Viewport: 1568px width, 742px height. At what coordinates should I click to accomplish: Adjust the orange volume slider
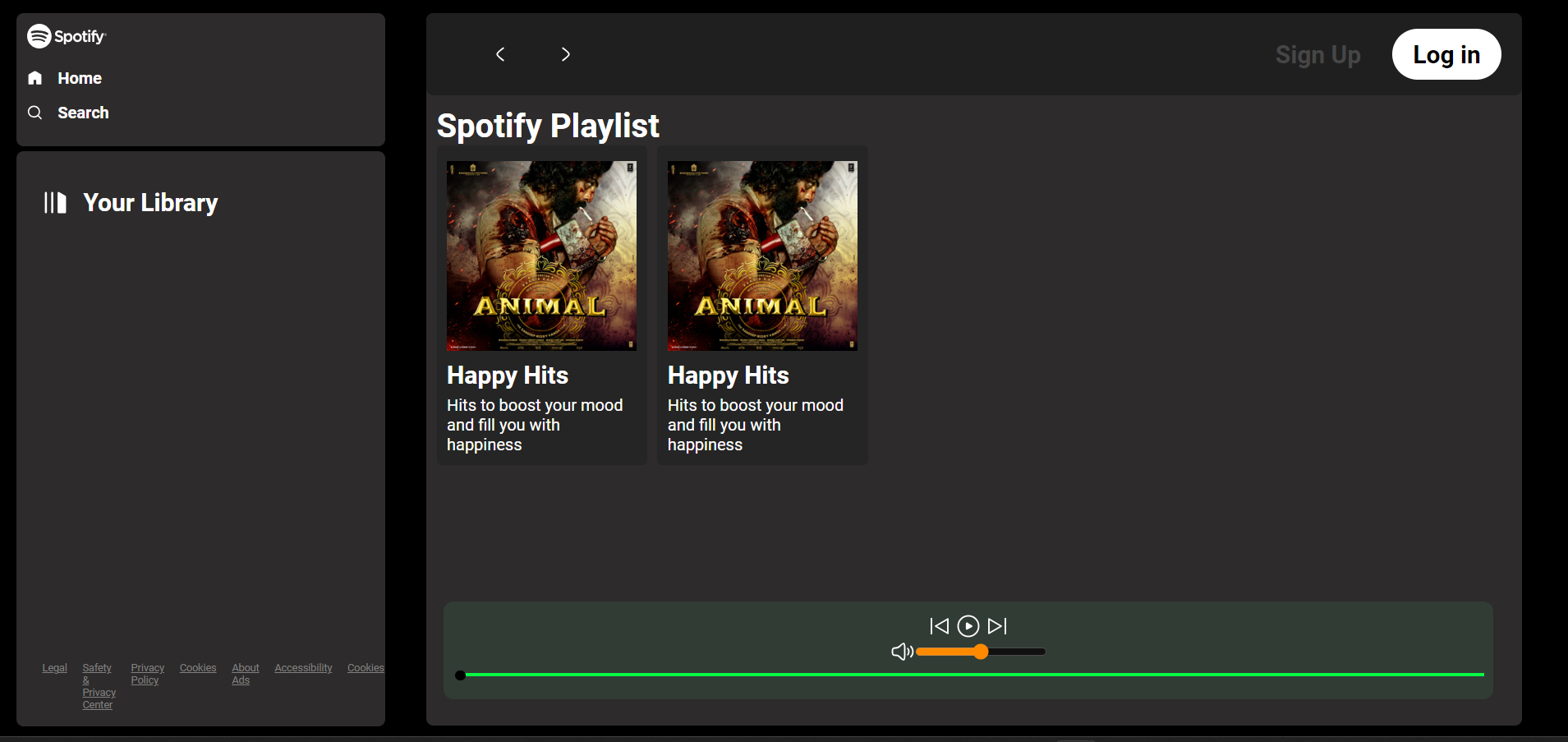tap(981, 652)
